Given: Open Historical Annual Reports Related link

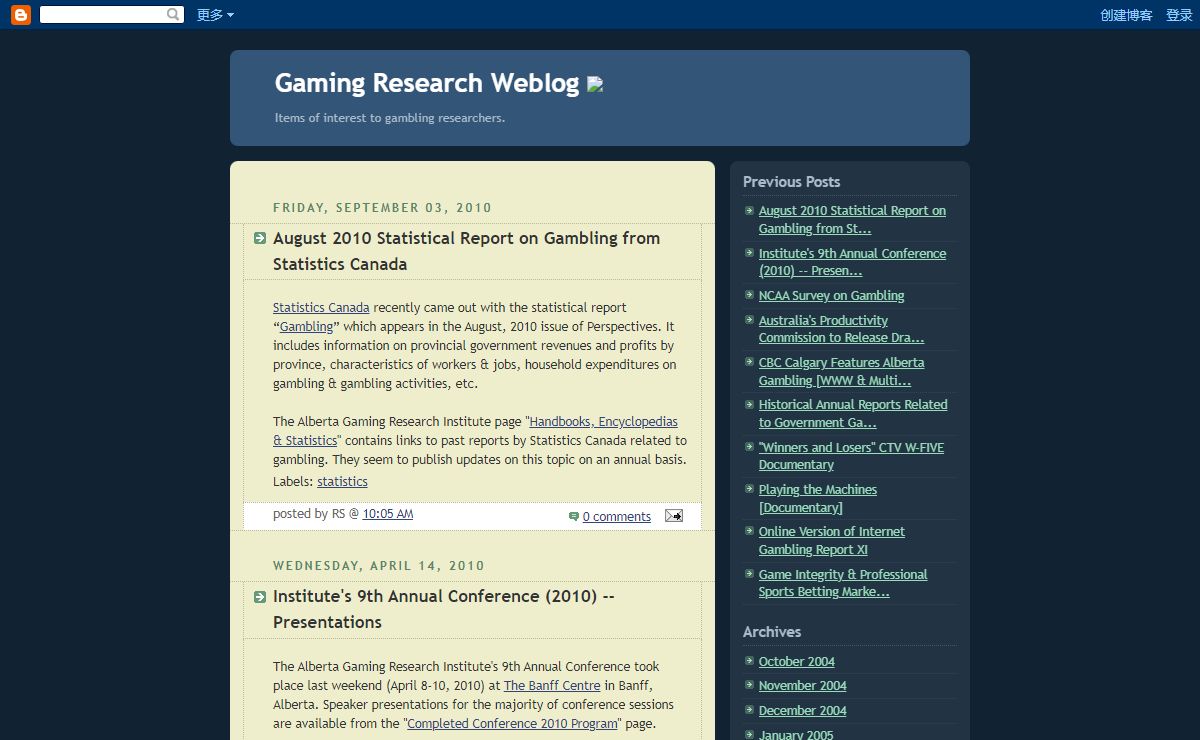Looking at the screenshot, I should [853, 414].
